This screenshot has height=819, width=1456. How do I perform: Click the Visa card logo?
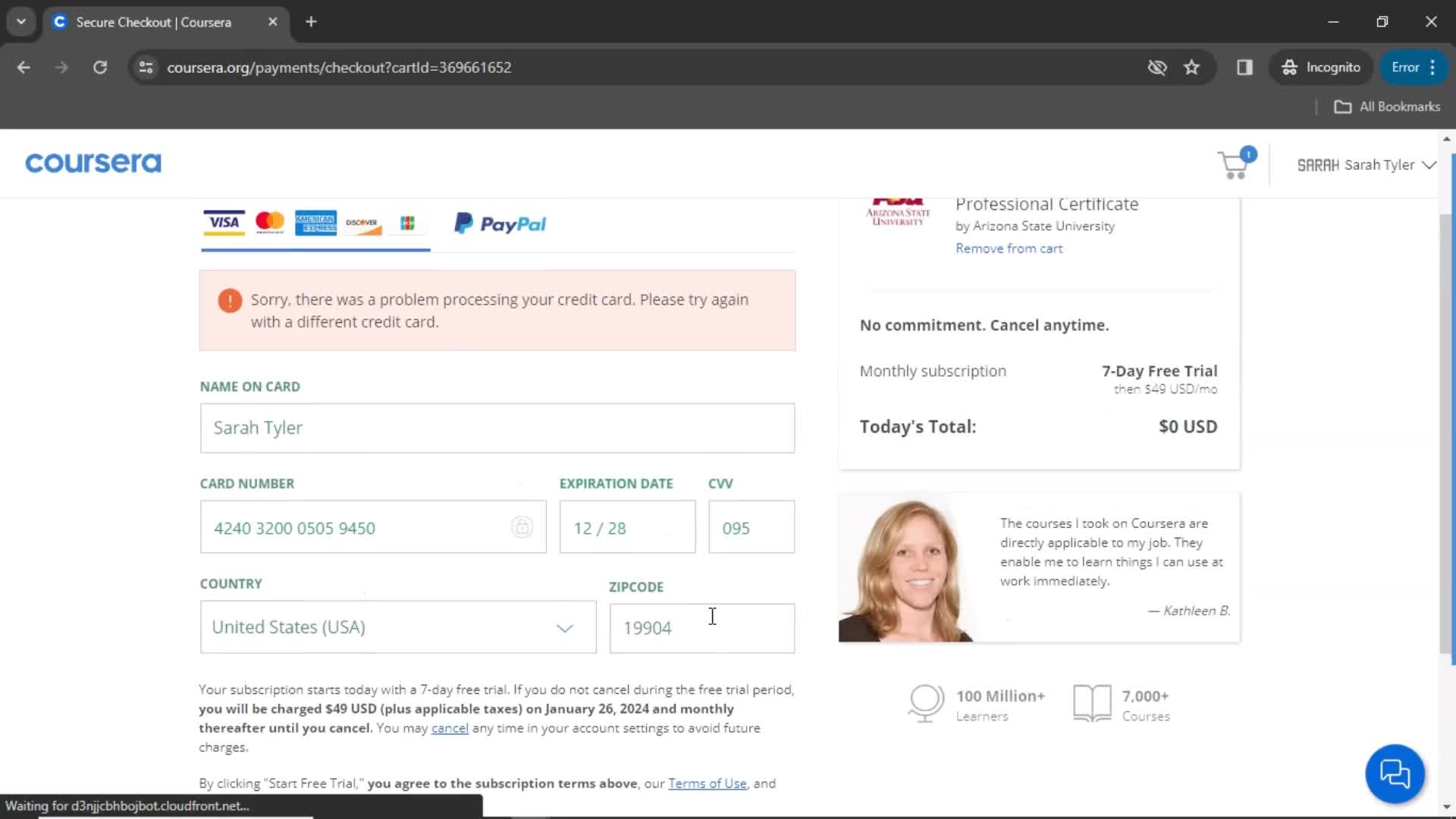(x=224, y=222)
